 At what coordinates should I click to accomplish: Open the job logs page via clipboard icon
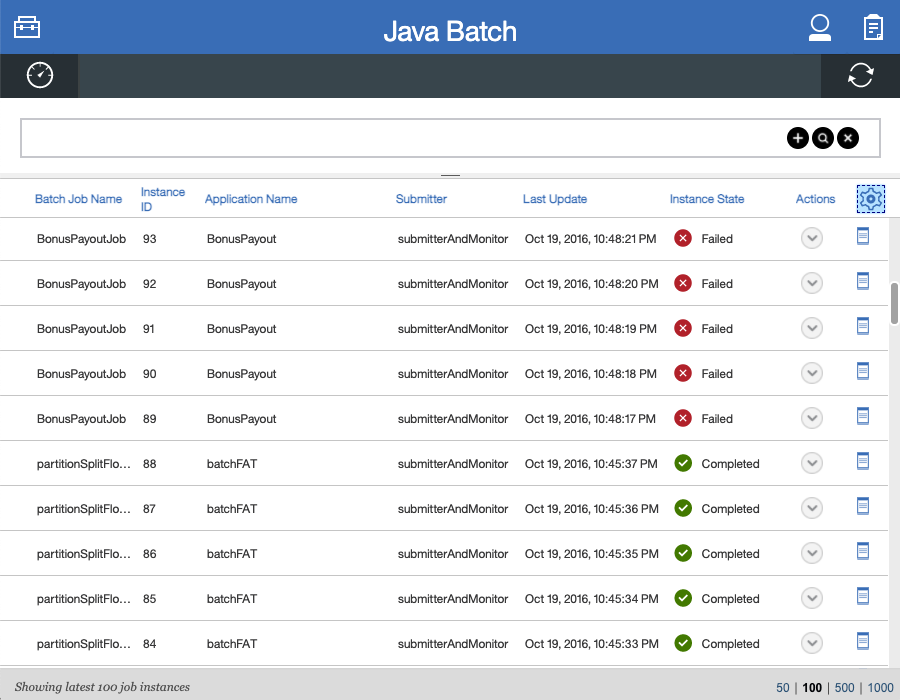(873, 27)
